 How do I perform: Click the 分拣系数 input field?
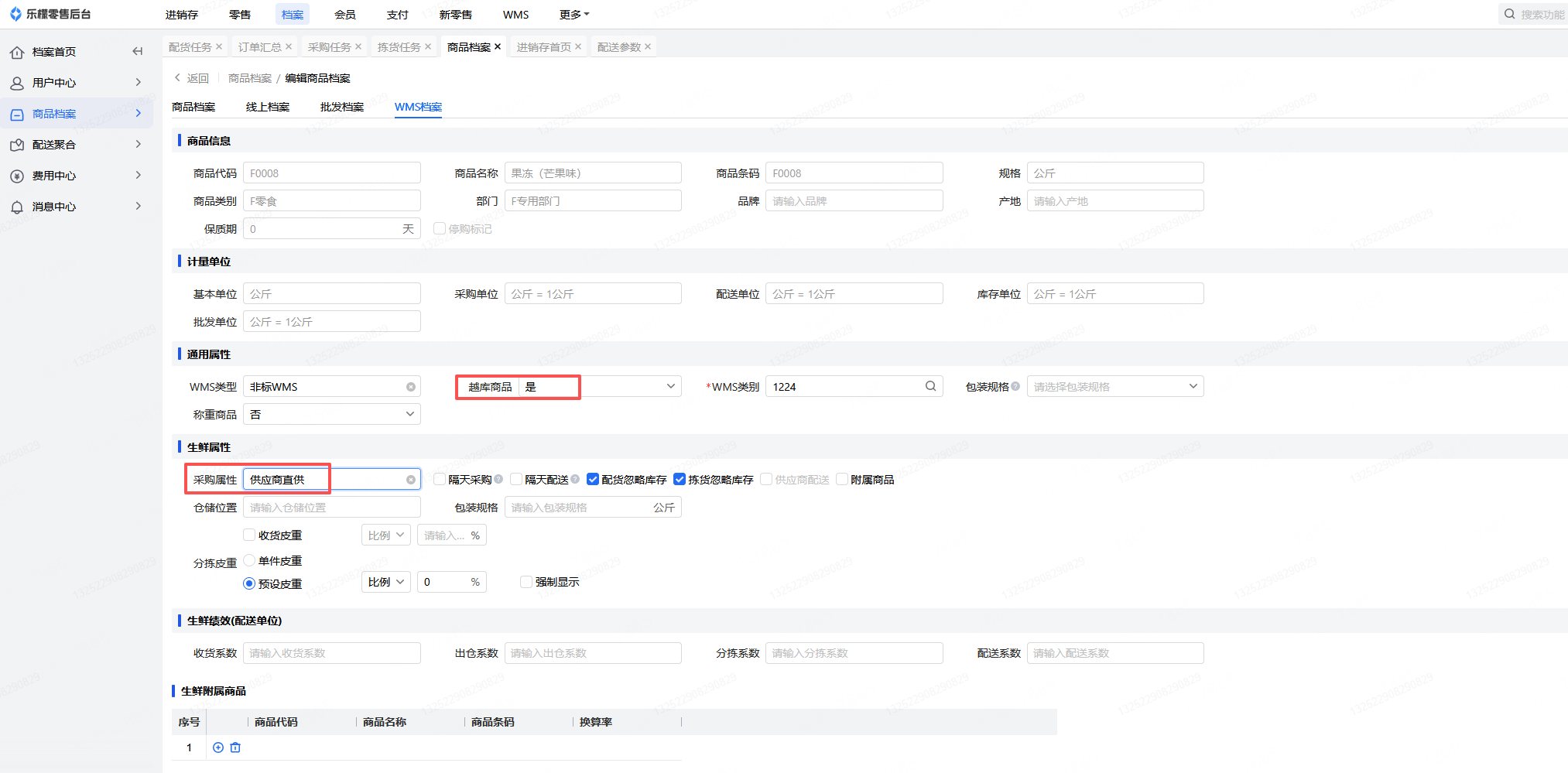[854, 652]
